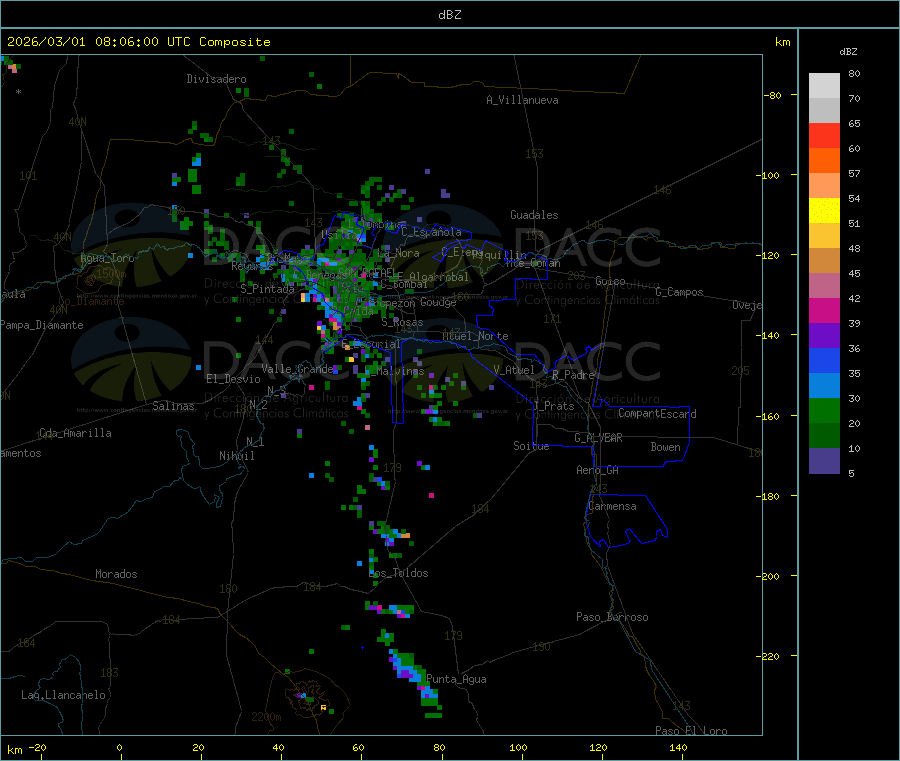Click the Carmensa map label
The height and width of the screenshot is (761, 900).
tap(612, 506)
